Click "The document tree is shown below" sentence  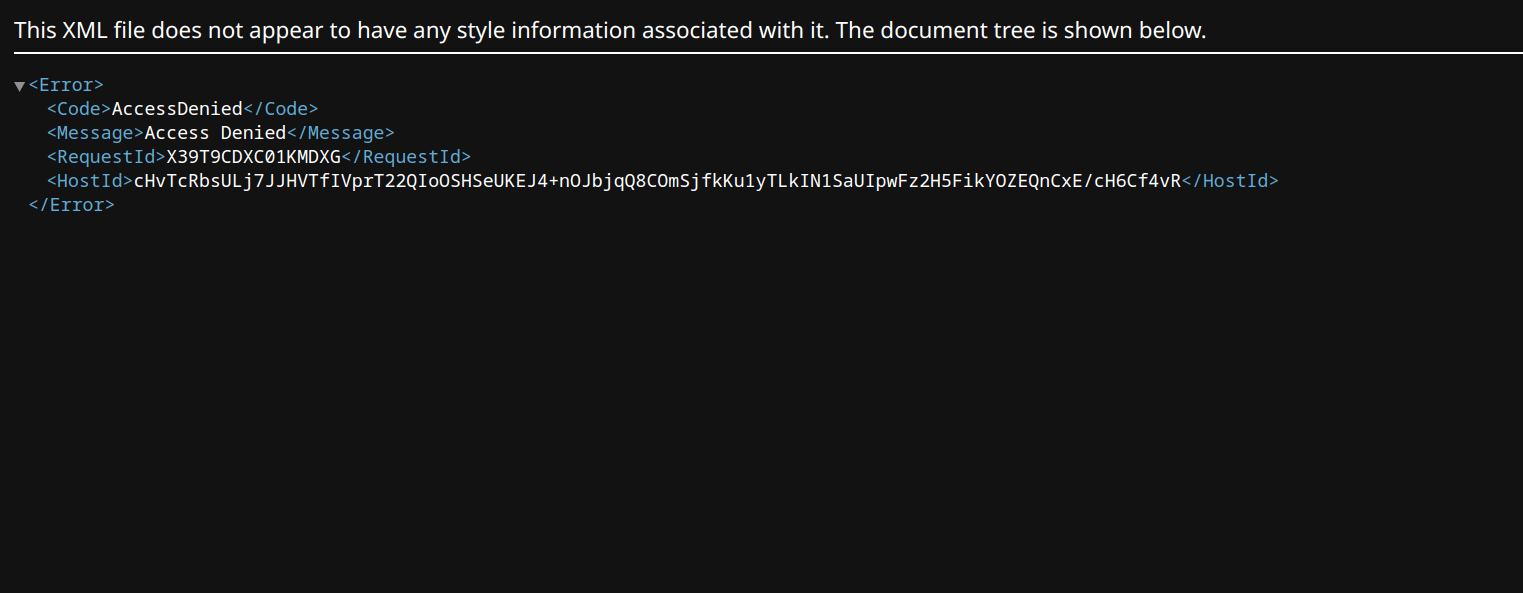click(1020, 30)
